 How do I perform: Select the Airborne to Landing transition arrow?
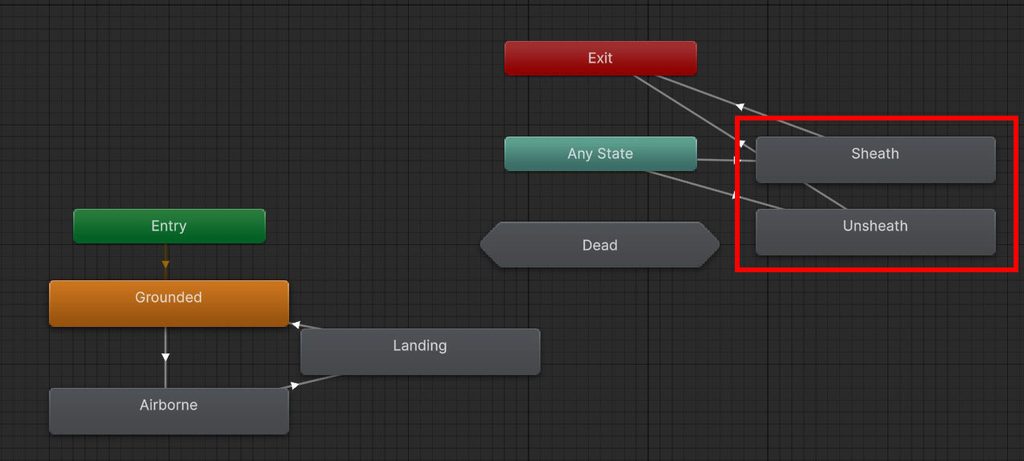tap(295, 385)
